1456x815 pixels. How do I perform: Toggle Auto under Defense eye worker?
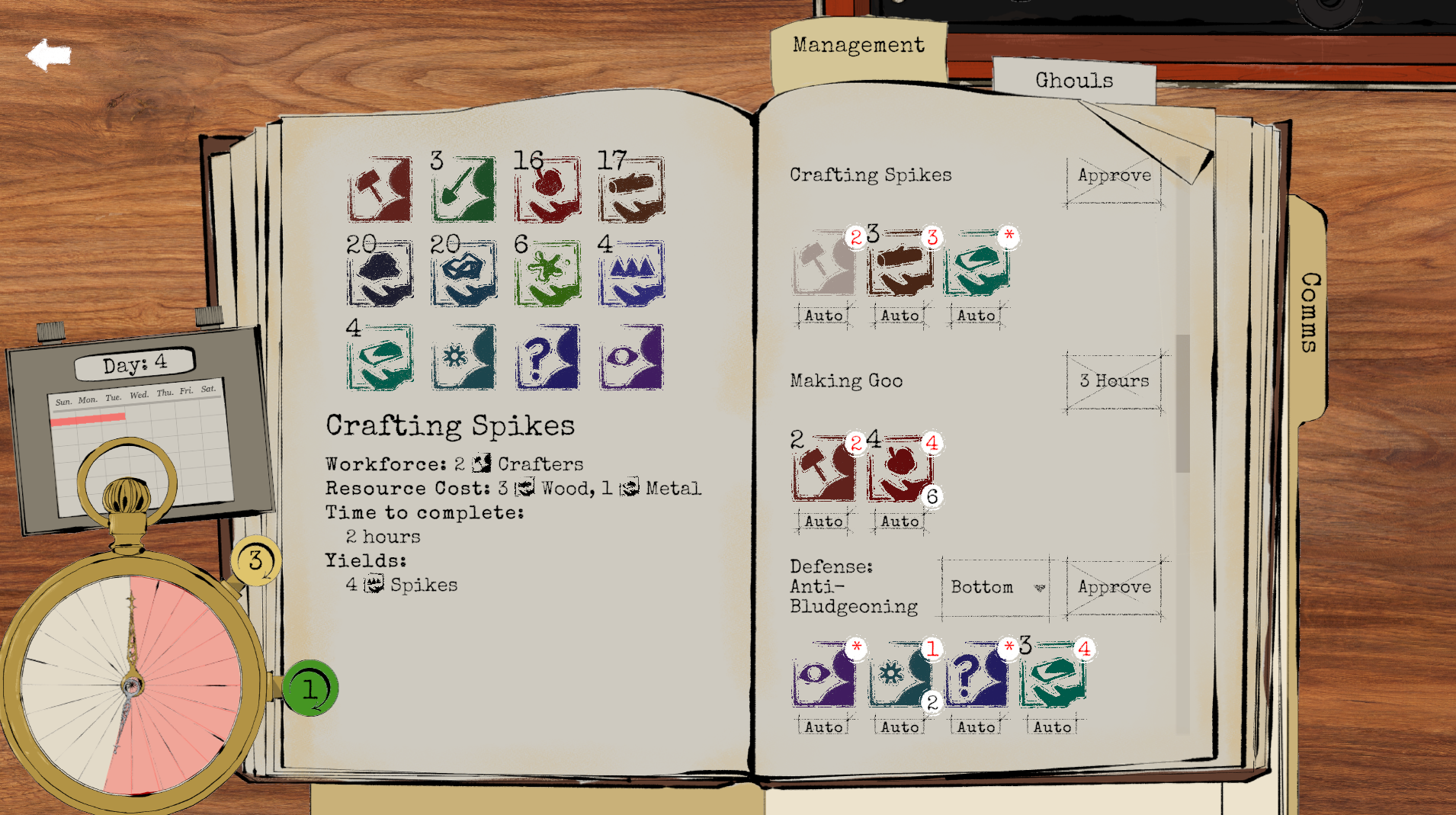824,727
